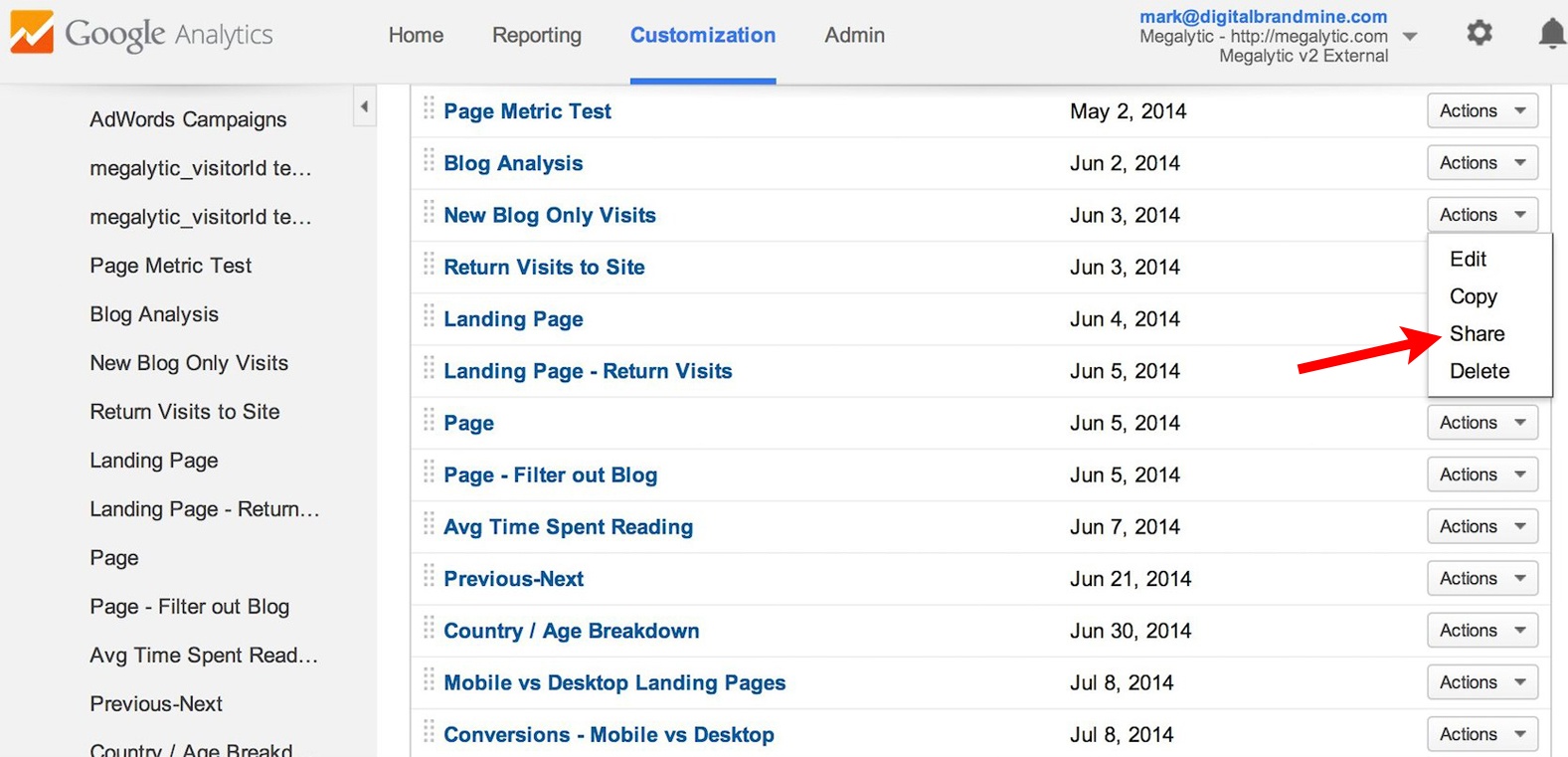Click drag handle beside Previous-Next report
1568x757 pixels.
coord(429,576)
